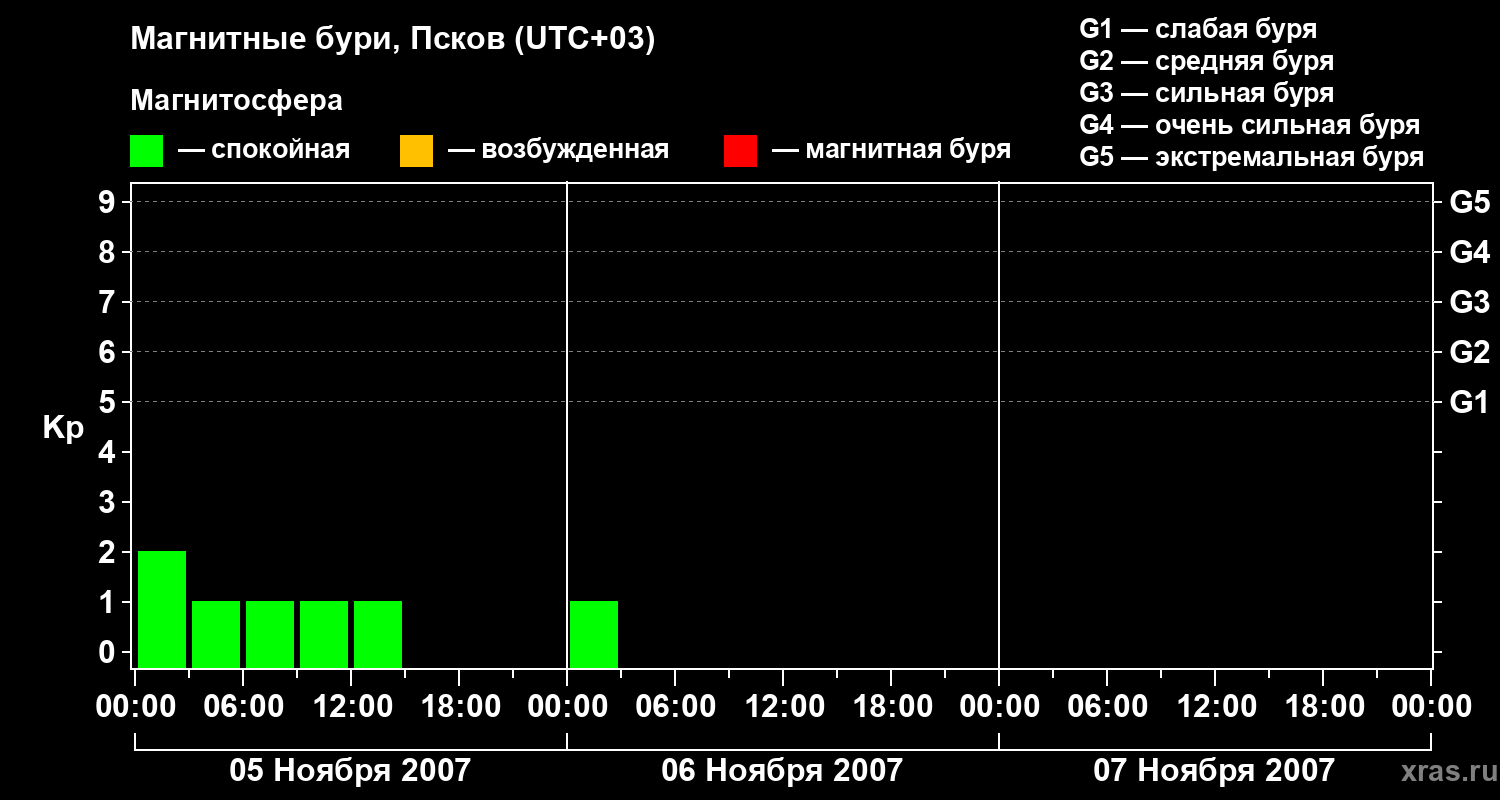The image size is (1500, 800).
Task: Click the 'G5' right axis label
Action: click(1470, 202)
